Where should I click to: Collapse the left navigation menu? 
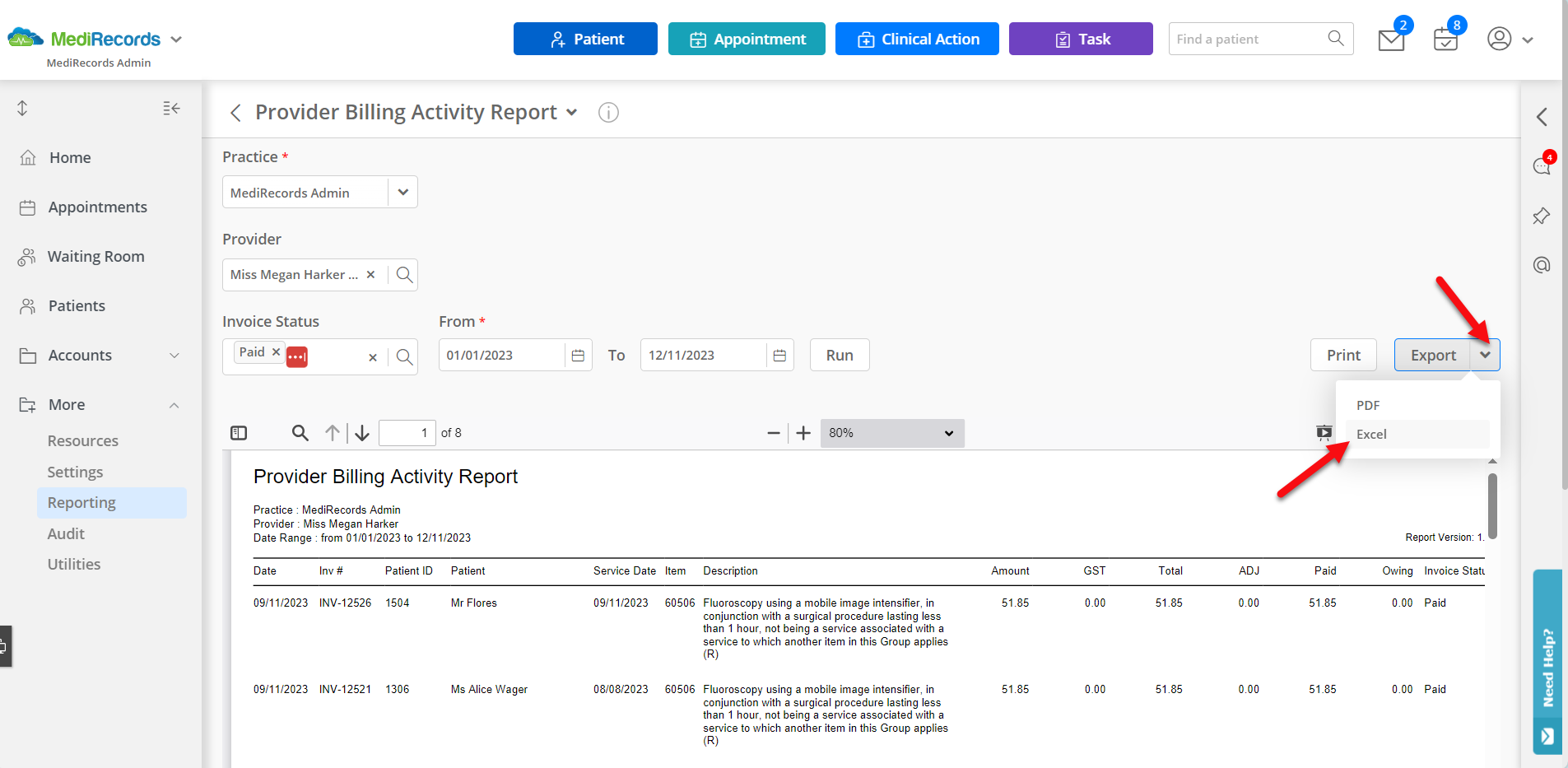tap(171, 108)
